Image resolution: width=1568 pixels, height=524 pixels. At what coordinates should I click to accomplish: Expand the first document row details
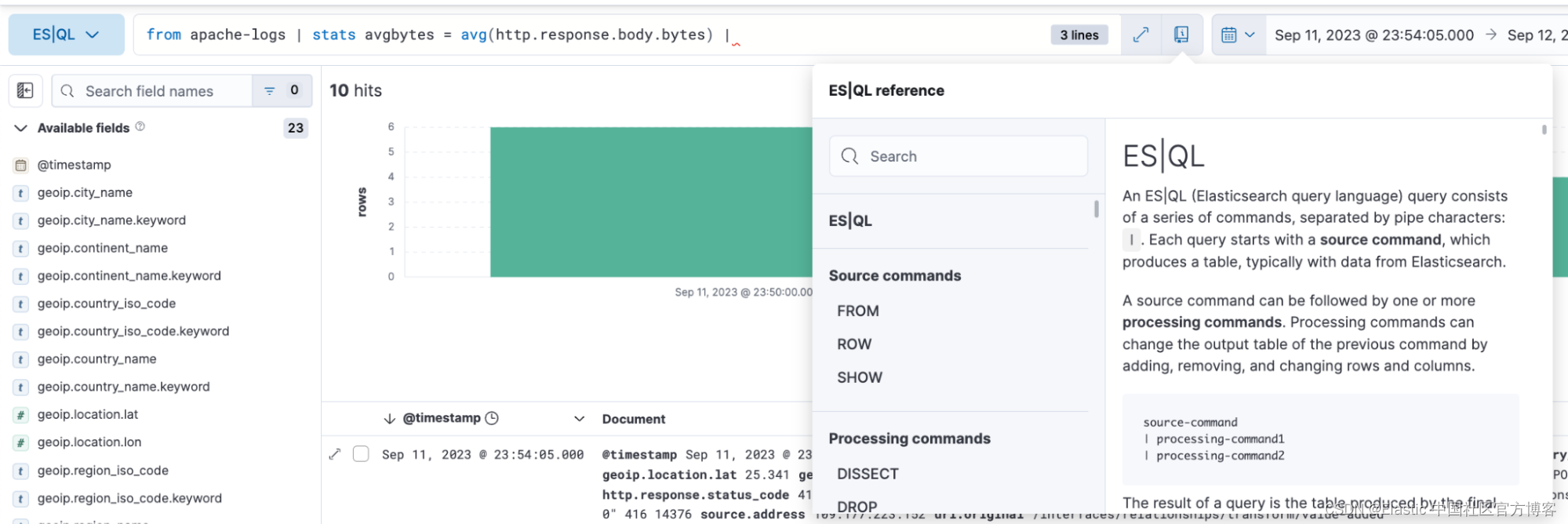coord(335,454)
